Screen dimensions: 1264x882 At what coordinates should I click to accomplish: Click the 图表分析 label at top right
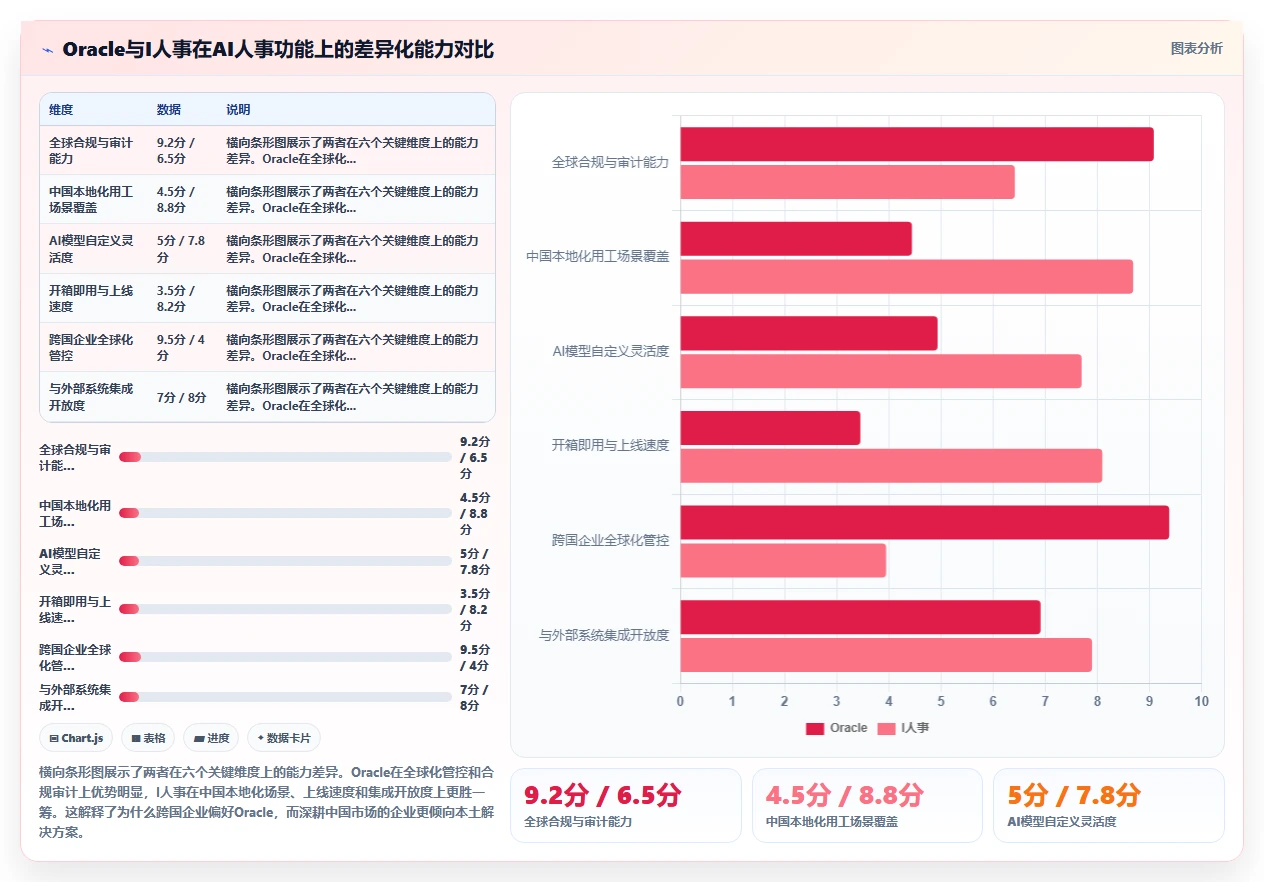[x=1196, y=48]
